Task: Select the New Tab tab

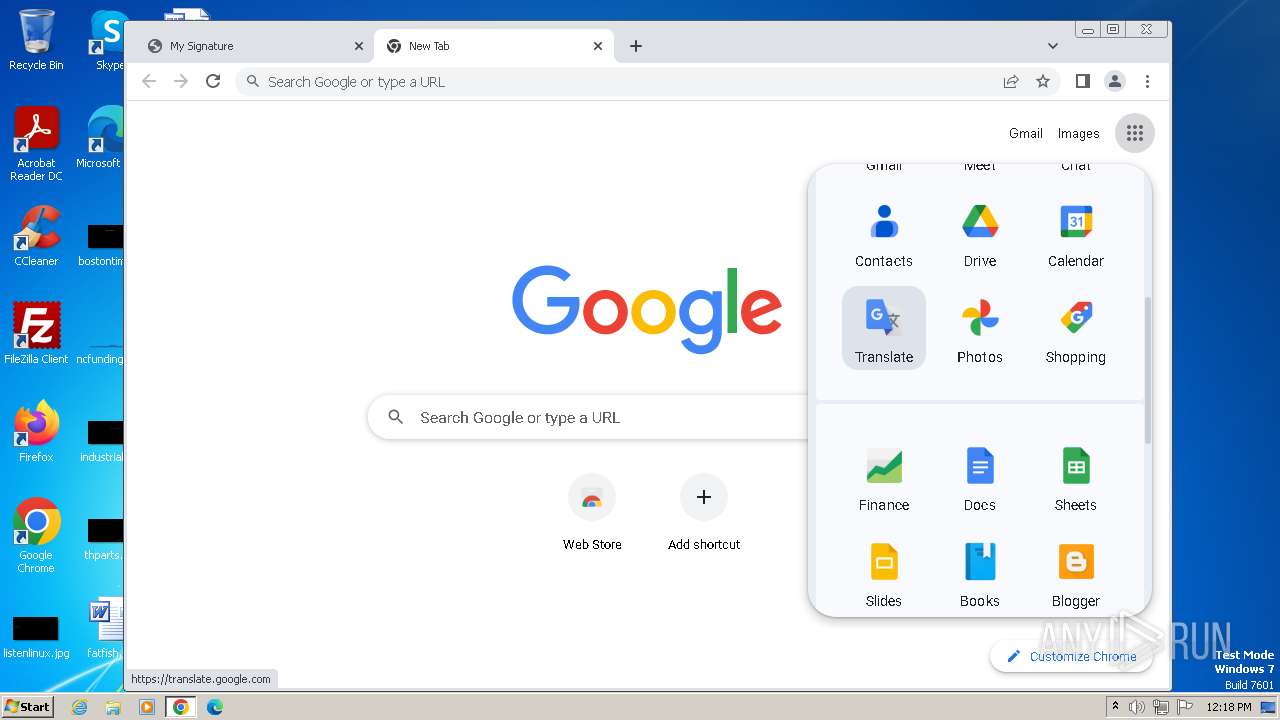Action: tap(496, 46)
